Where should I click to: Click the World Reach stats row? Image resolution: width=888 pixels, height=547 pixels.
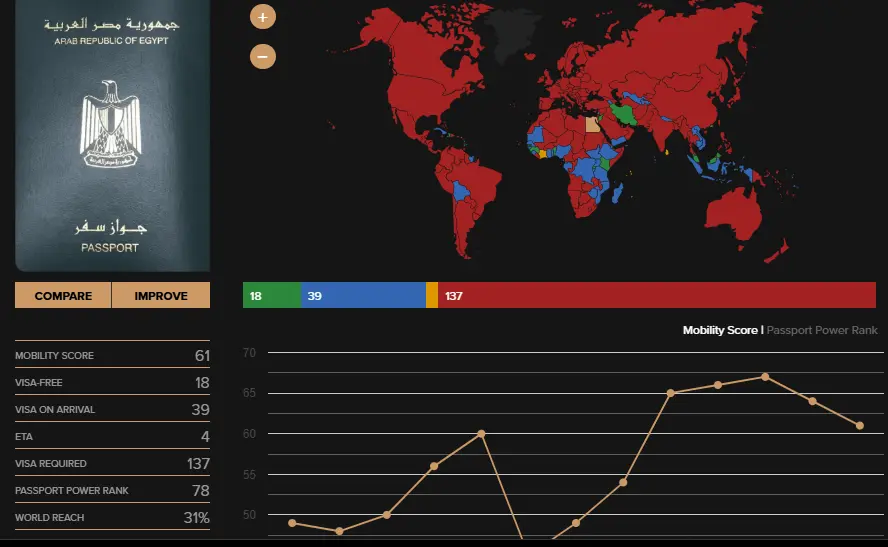coord(112,518)
